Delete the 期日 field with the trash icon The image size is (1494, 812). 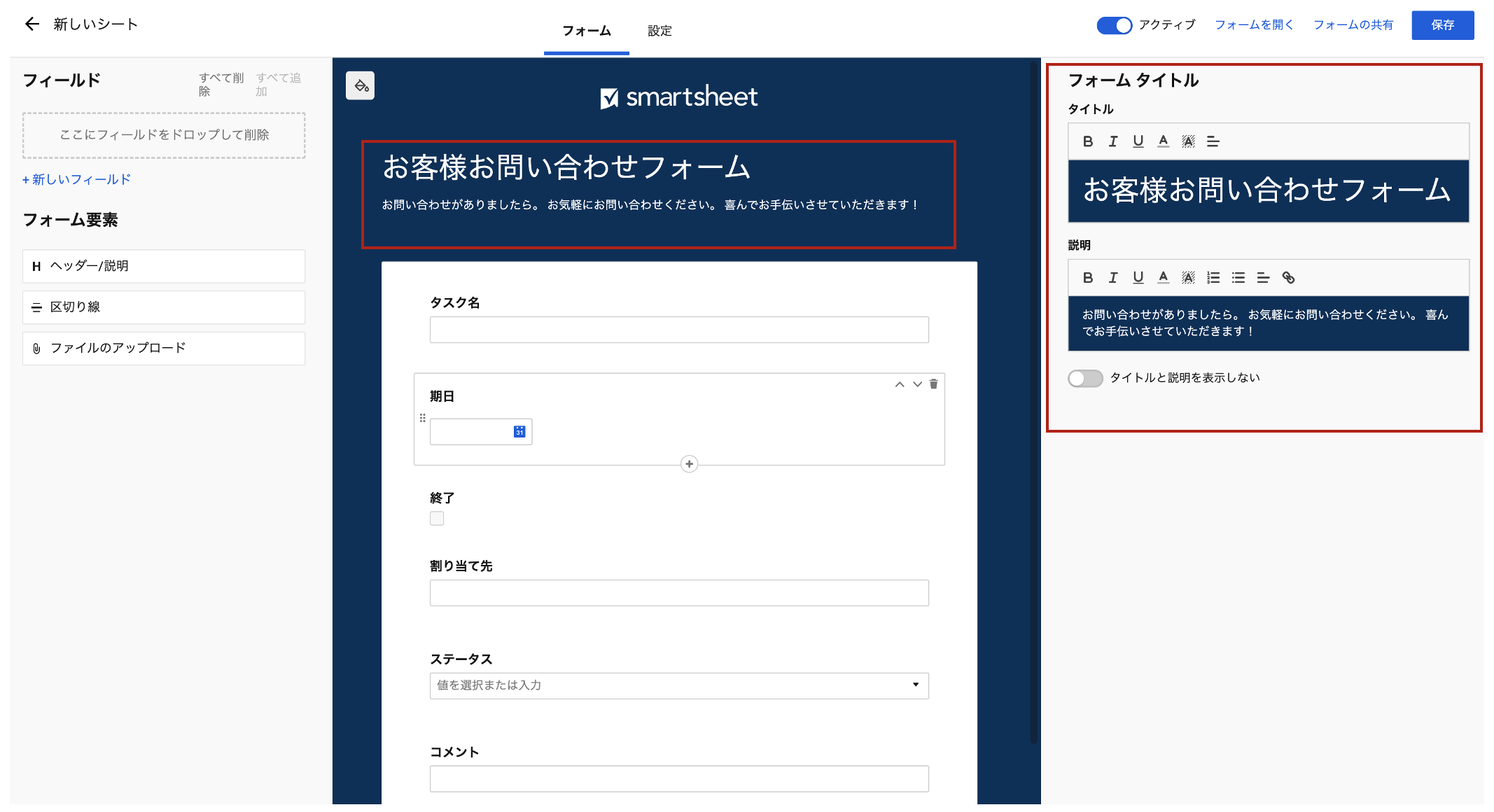click(933, 384)
